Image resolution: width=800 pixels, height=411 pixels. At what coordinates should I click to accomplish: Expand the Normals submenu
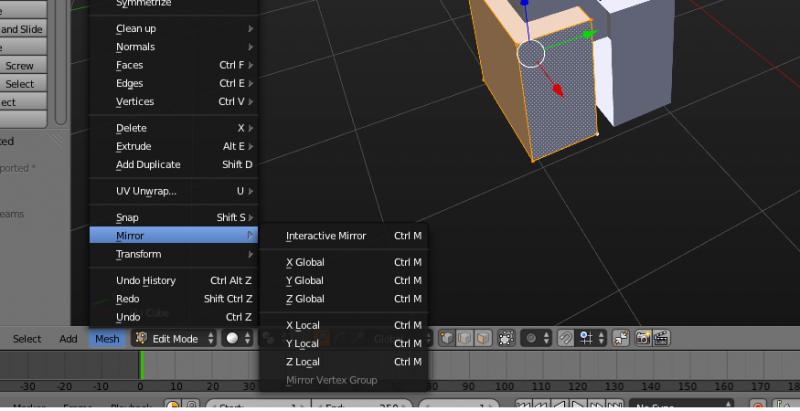coord(173,47)
